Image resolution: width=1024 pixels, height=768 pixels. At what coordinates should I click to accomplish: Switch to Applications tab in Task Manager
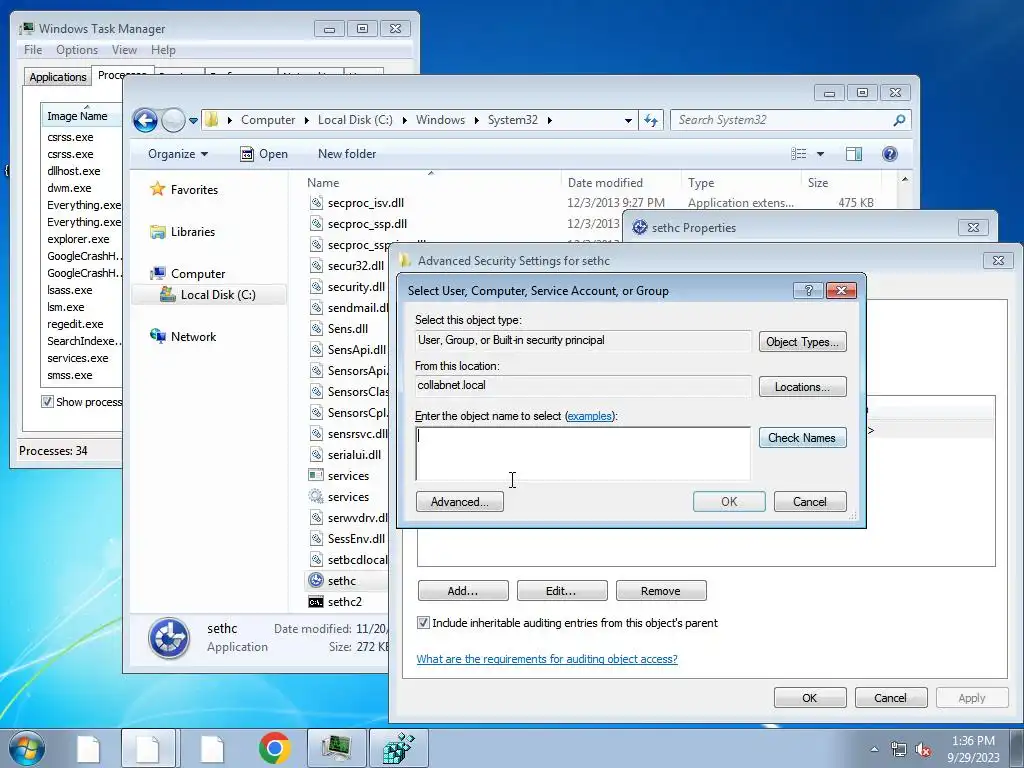(57, 76)
